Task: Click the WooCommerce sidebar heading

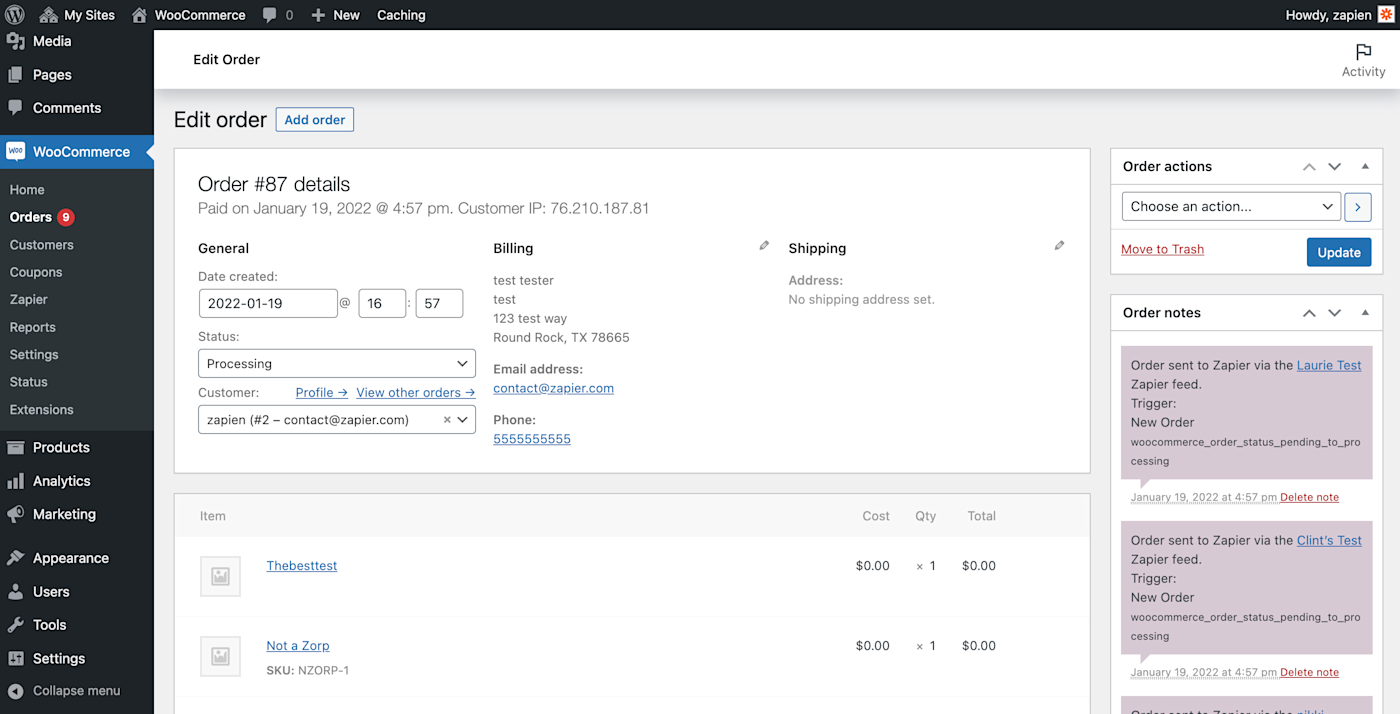Action: click(x=81, y=152)
